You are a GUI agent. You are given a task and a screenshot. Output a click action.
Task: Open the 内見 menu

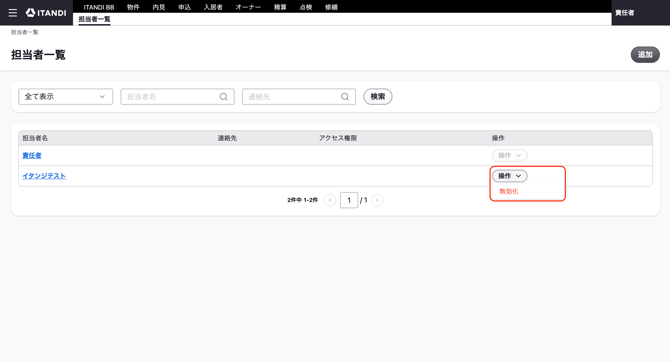point(159,7)
